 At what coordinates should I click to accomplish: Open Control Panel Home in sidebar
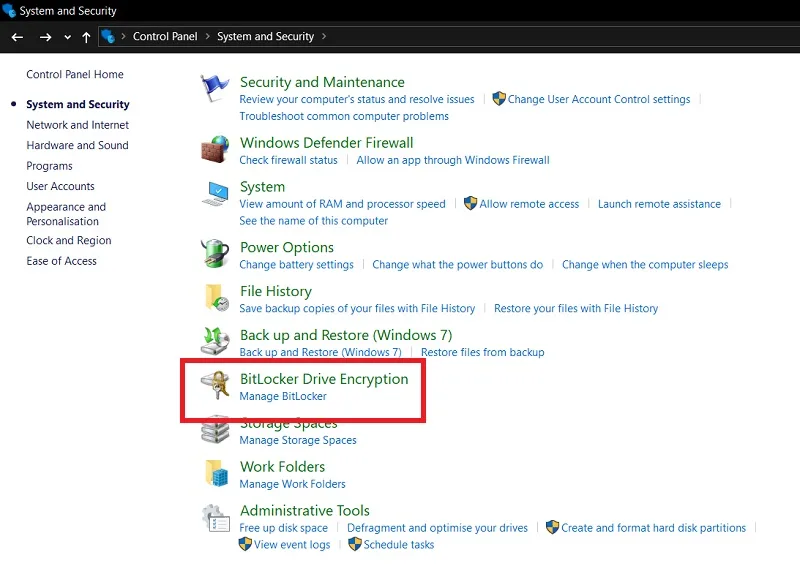click(x=75, y=74)
